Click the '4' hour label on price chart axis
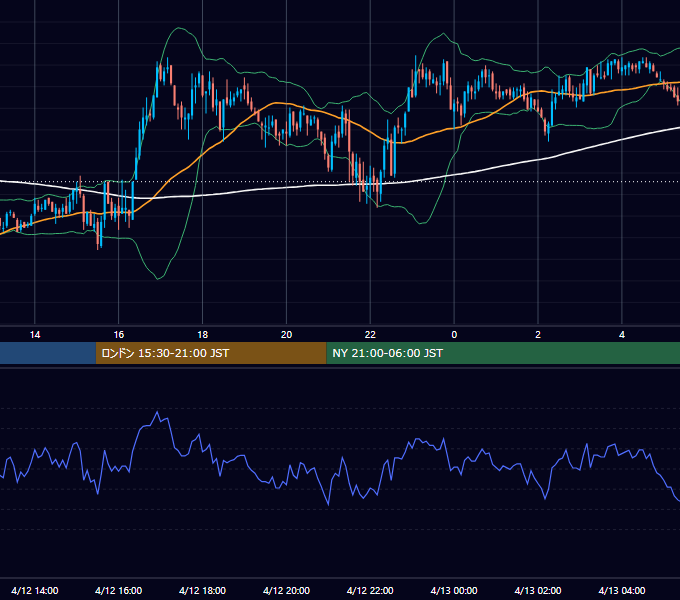Viewport: 680px width, 600px height. (x=622, y=335)
